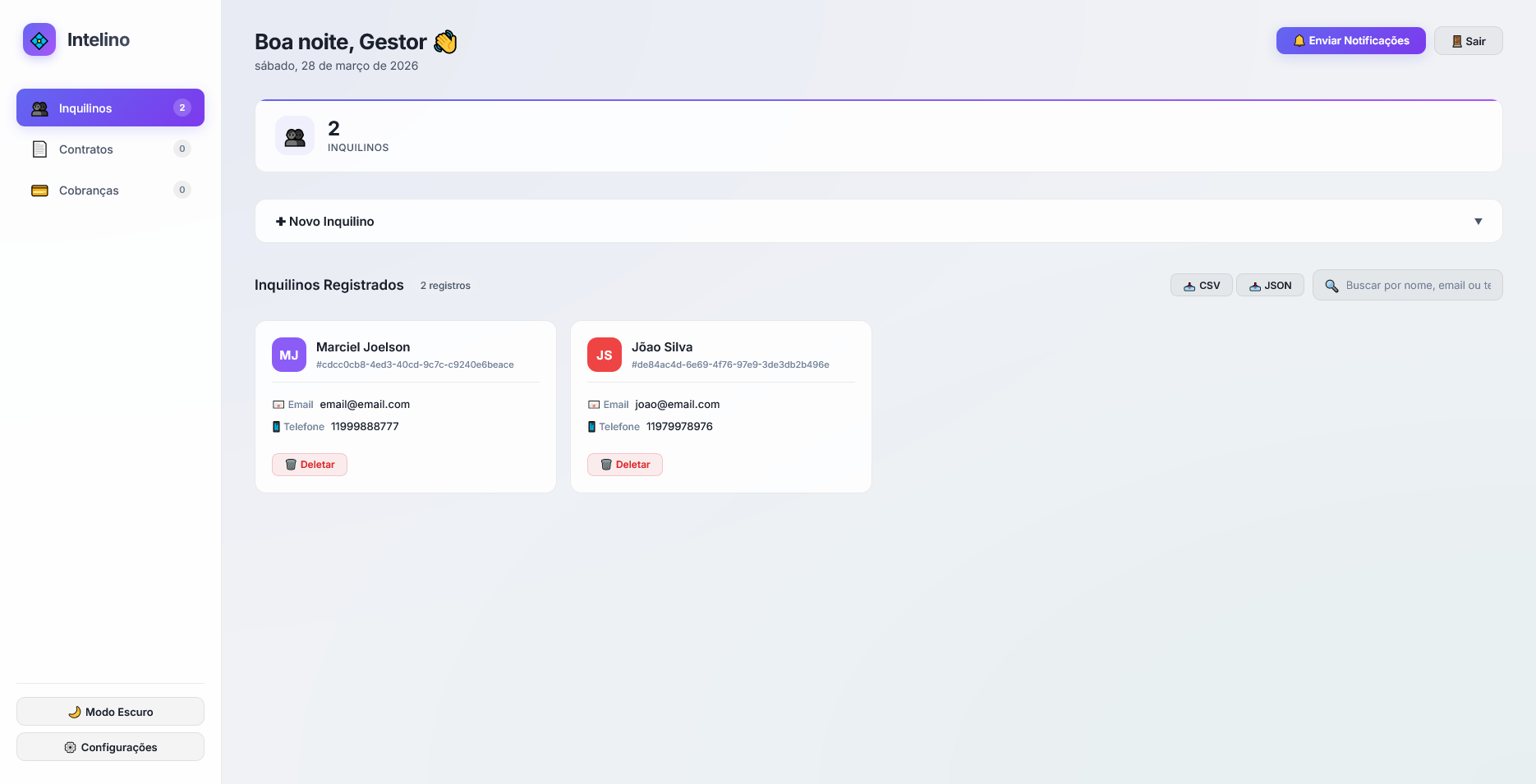Screen dimensions: 1536x784
Task: Open the Inquilinos sidebar tab
Action: tap(110, 108)
